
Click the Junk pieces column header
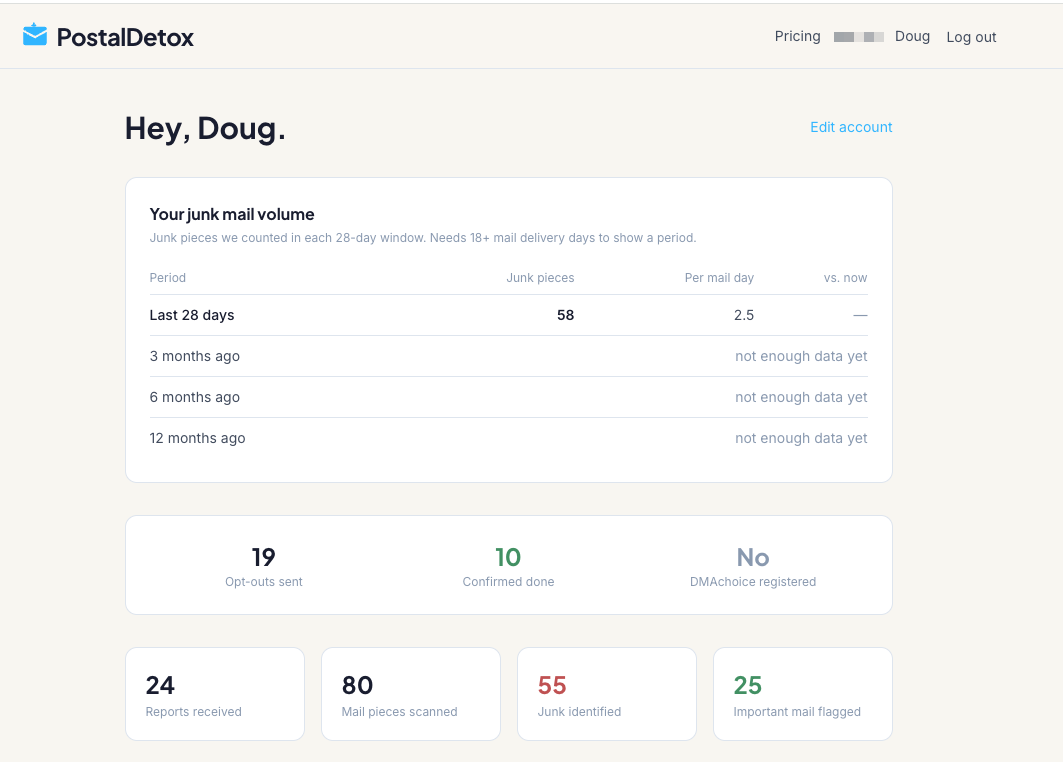[540, 278]
